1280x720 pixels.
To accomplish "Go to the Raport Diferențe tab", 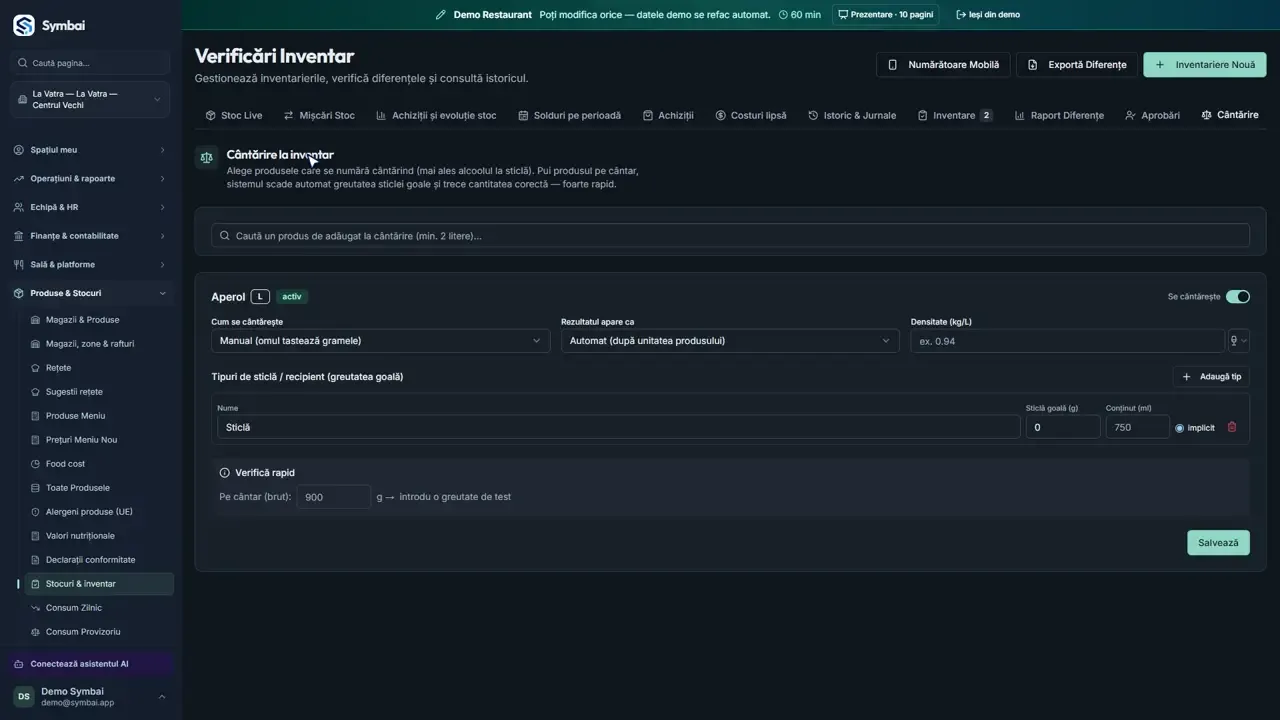I will 1059,115.
